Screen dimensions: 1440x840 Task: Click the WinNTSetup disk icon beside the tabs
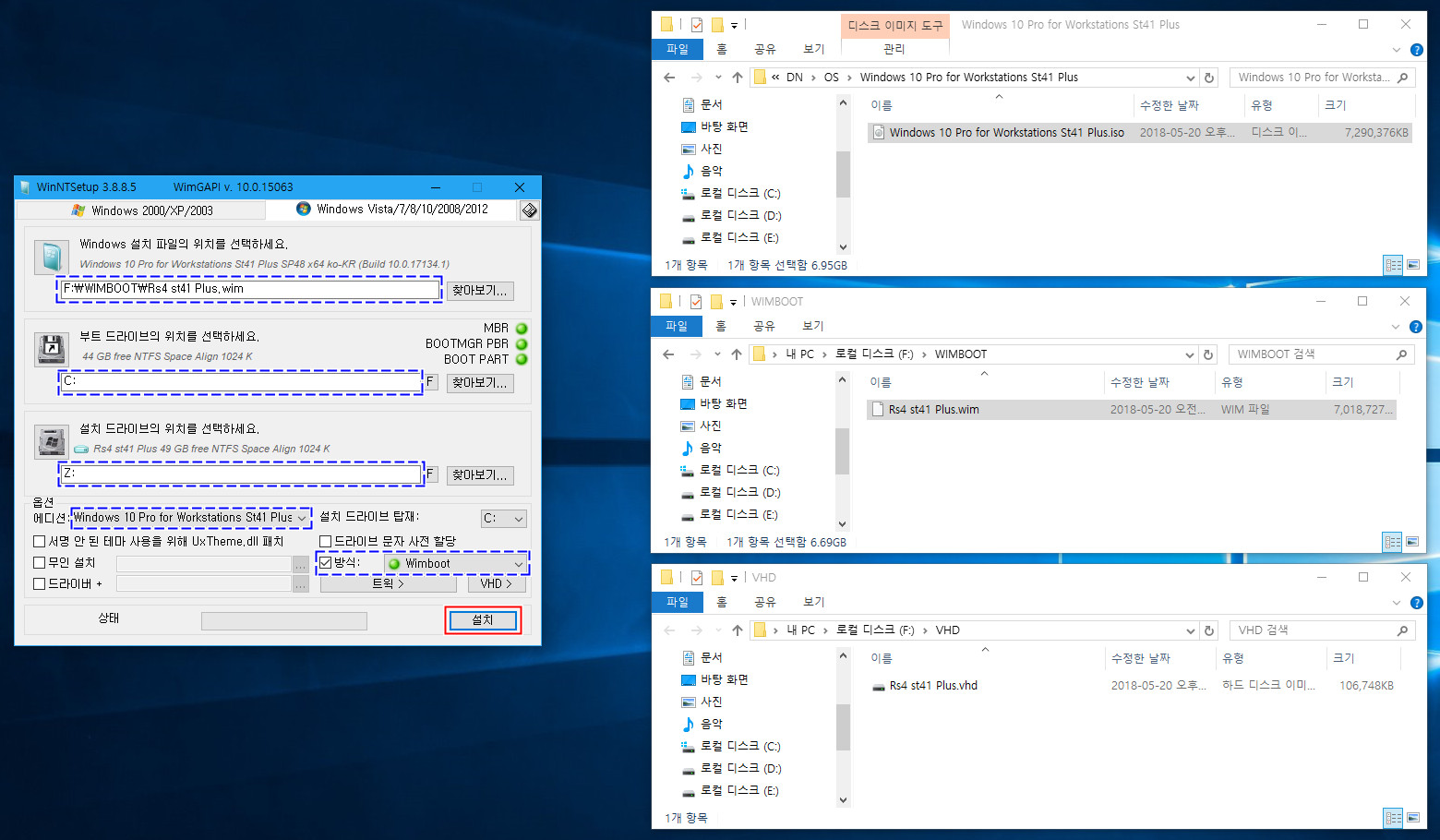pos(529,210)
